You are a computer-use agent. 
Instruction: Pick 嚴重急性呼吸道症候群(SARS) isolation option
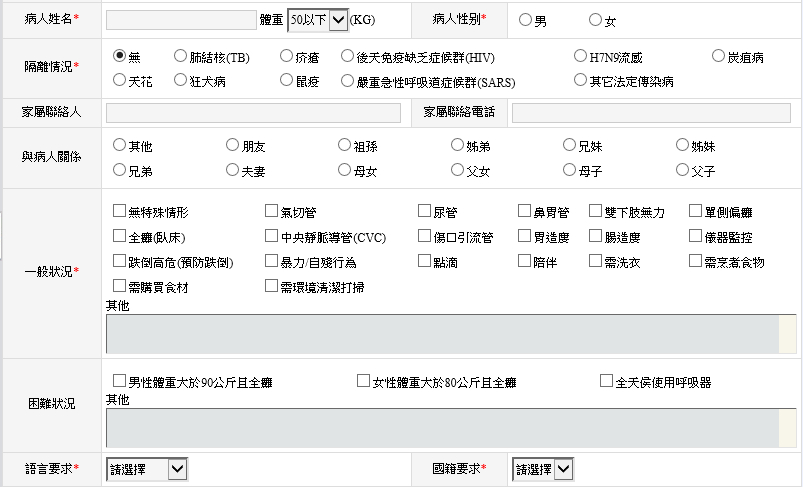(x=347, y=80)
